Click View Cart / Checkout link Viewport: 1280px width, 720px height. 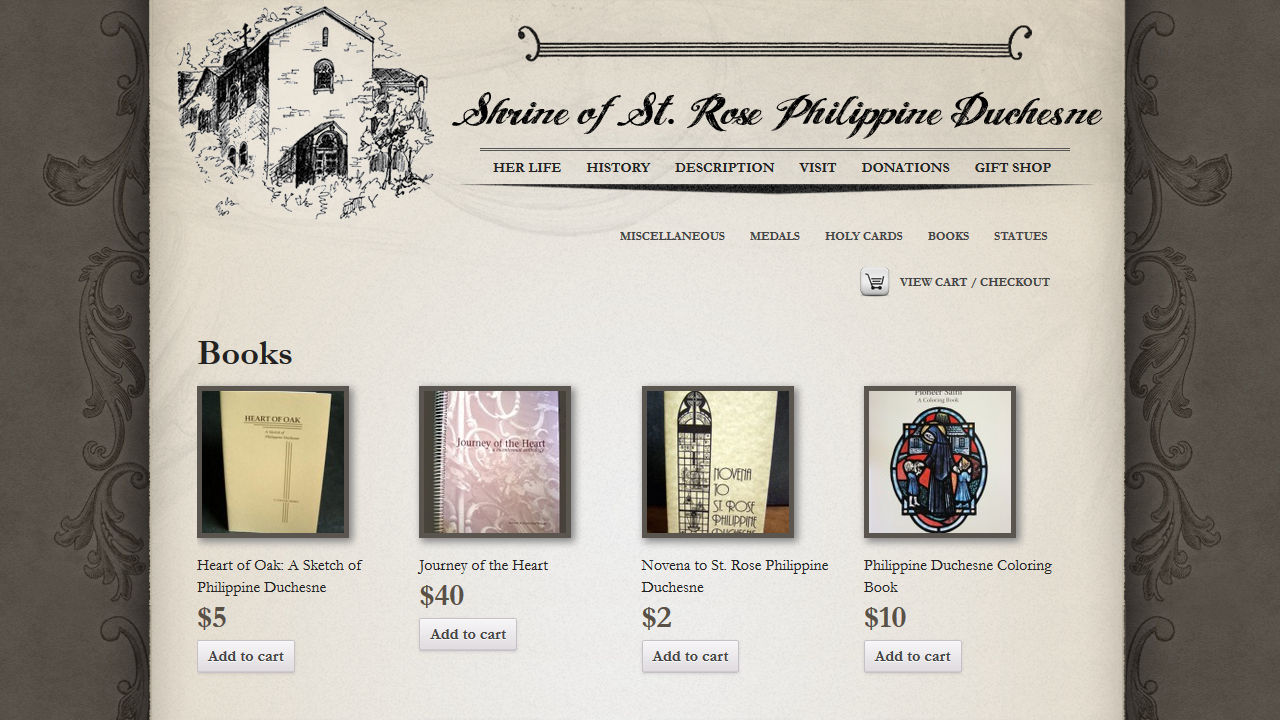[x=975, y=282]
